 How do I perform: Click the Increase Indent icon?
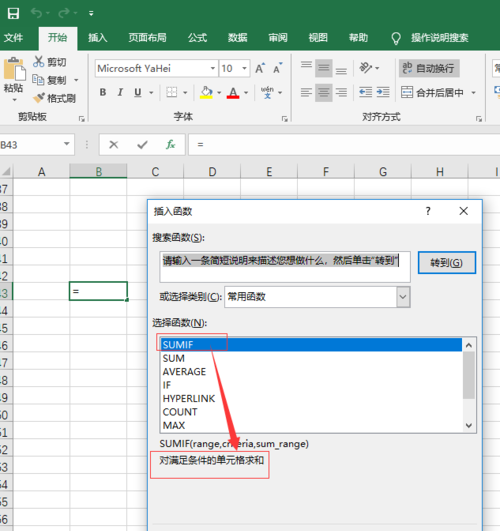383,92
